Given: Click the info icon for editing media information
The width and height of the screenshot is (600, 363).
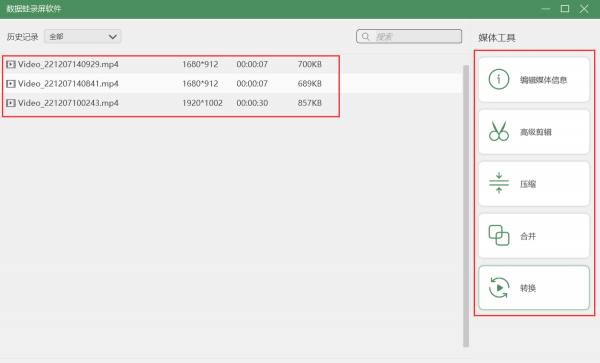Looking at the screenshot, I should point(499,79).
